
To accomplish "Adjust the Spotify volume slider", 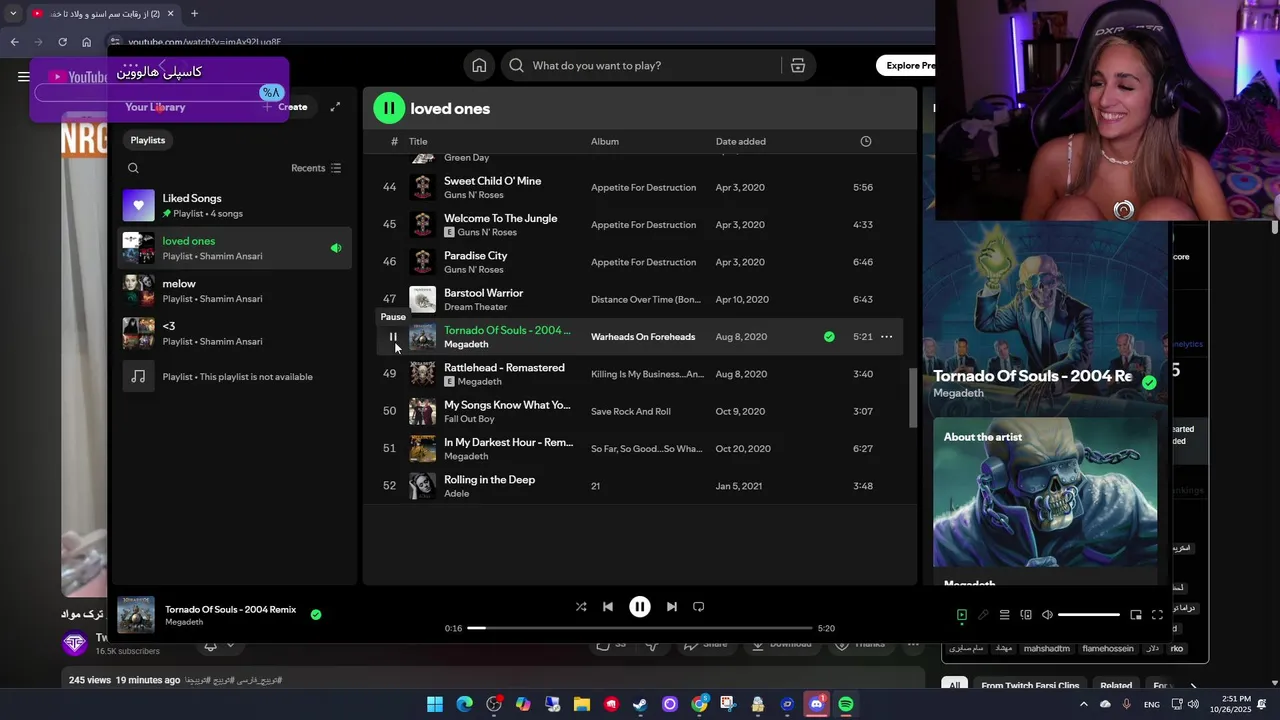I will click(1089, 615).
